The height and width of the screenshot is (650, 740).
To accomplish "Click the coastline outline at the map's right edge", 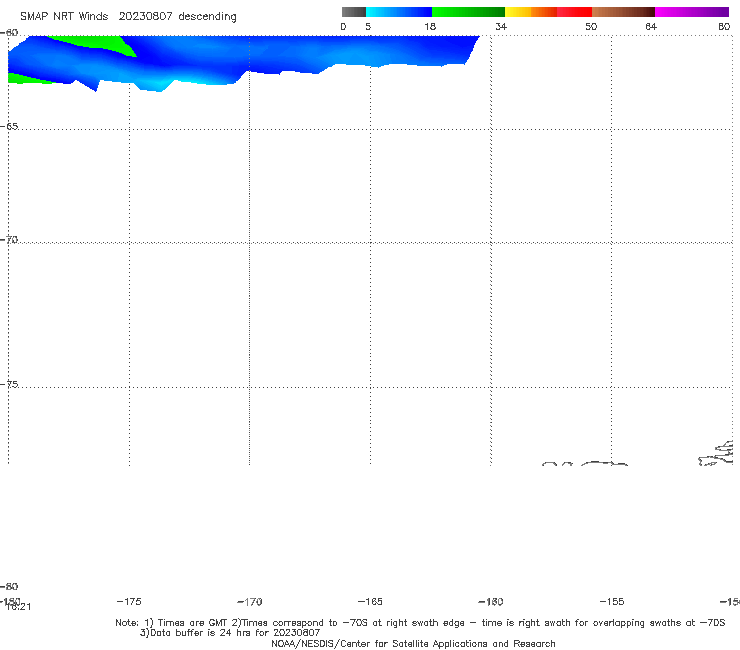I will (x=717, y=454).
